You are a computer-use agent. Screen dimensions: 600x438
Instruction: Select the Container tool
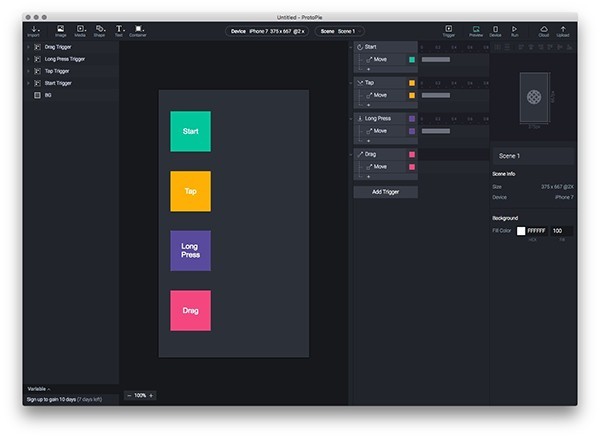click(x=138, y=30)
